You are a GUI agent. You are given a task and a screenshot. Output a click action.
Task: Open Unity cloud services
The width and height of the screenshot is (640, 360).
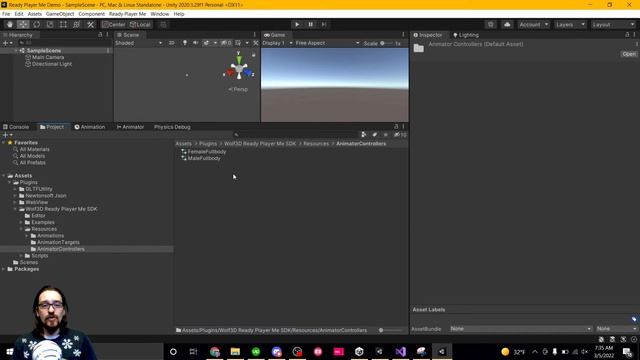pos(507,24)
